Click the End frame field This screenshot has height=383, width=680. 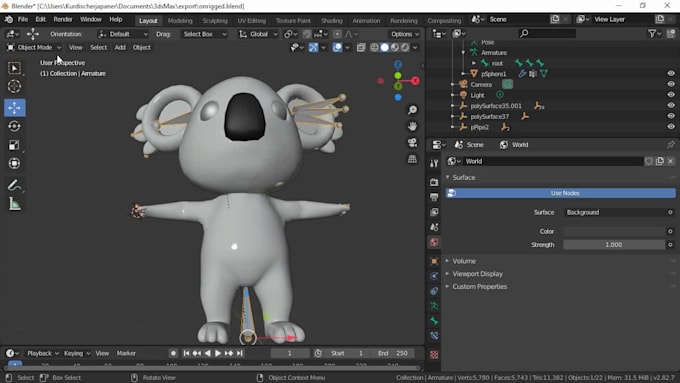[x=393, y=353]
